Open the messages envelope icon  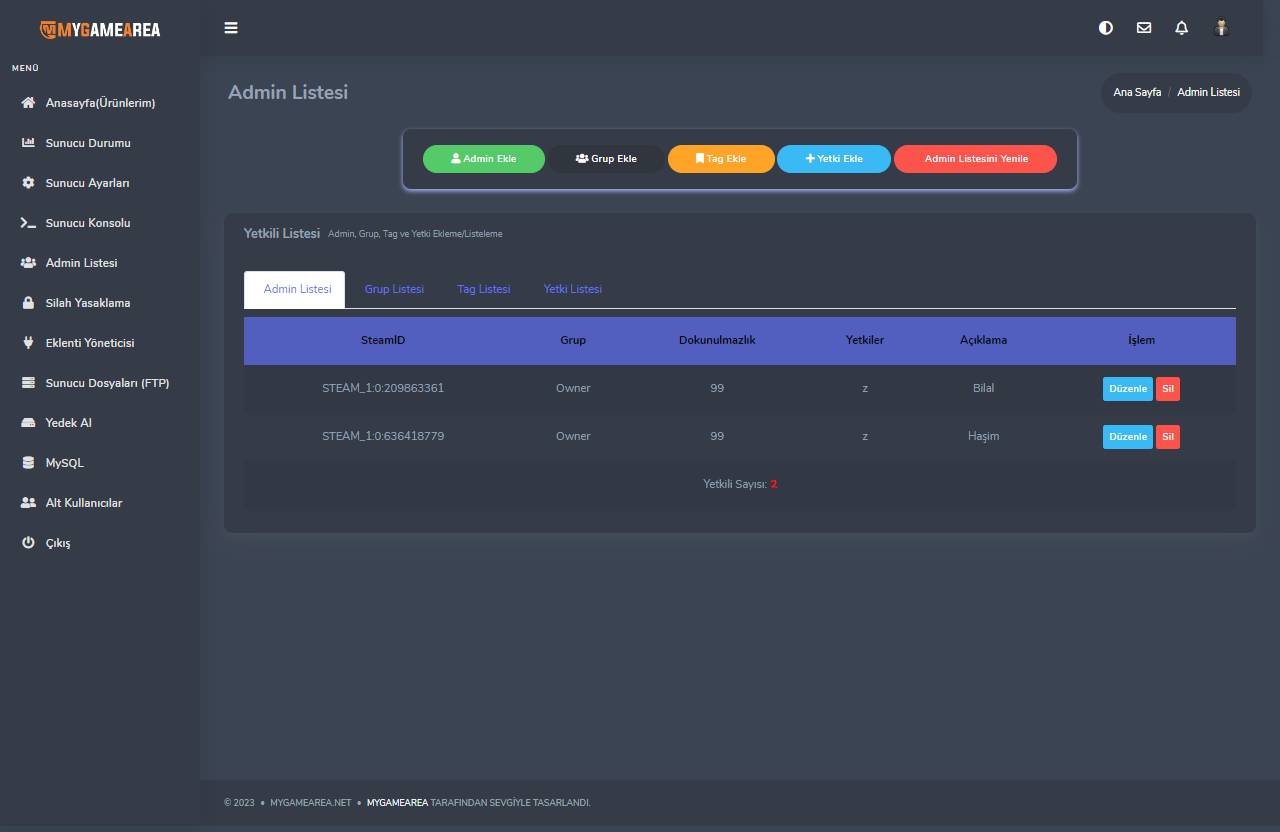click(1144, 28)
